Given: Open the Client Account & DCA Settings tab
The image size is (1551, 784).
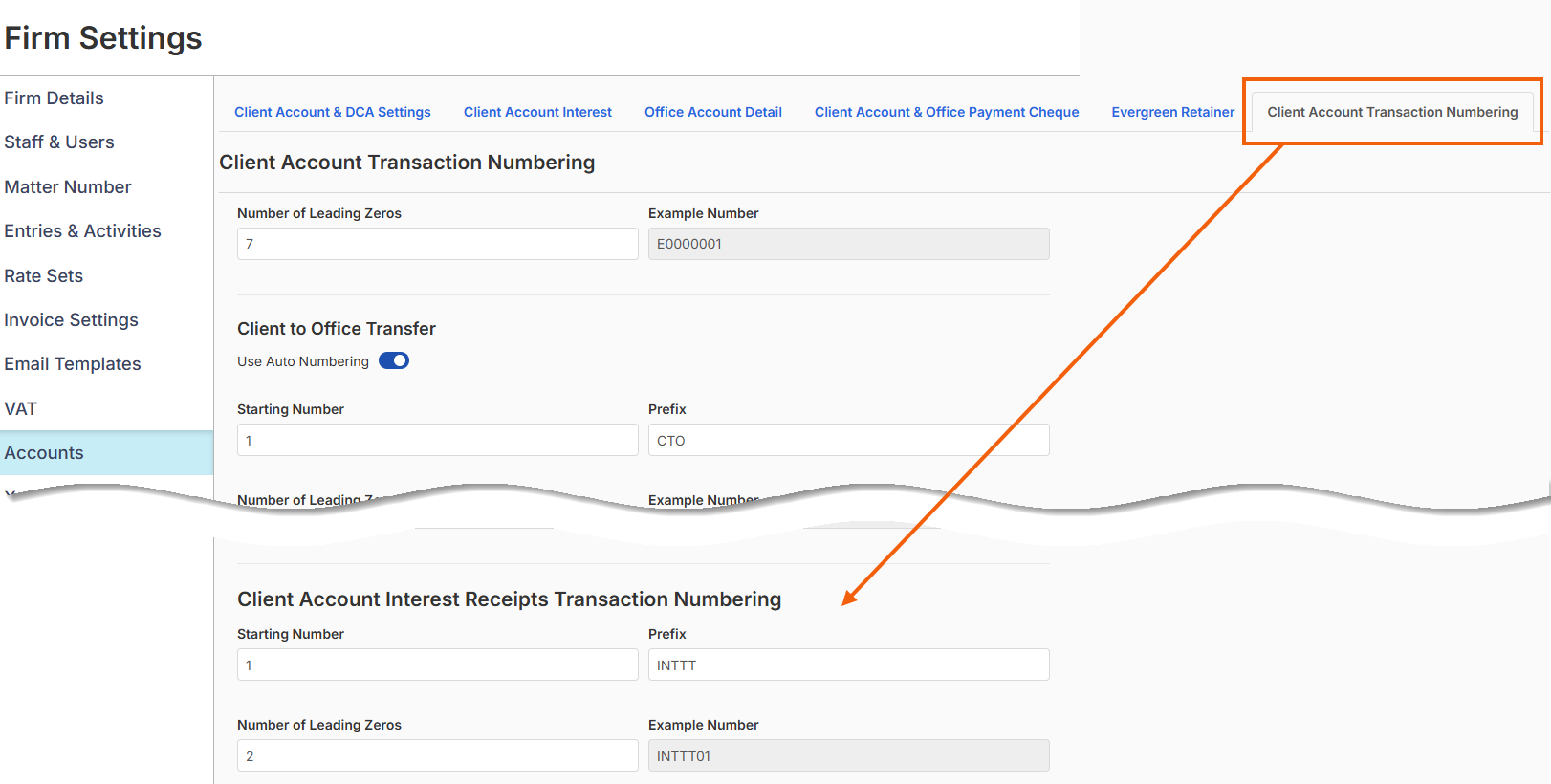Looking at the screenshot, I should [x=332, y=112].
